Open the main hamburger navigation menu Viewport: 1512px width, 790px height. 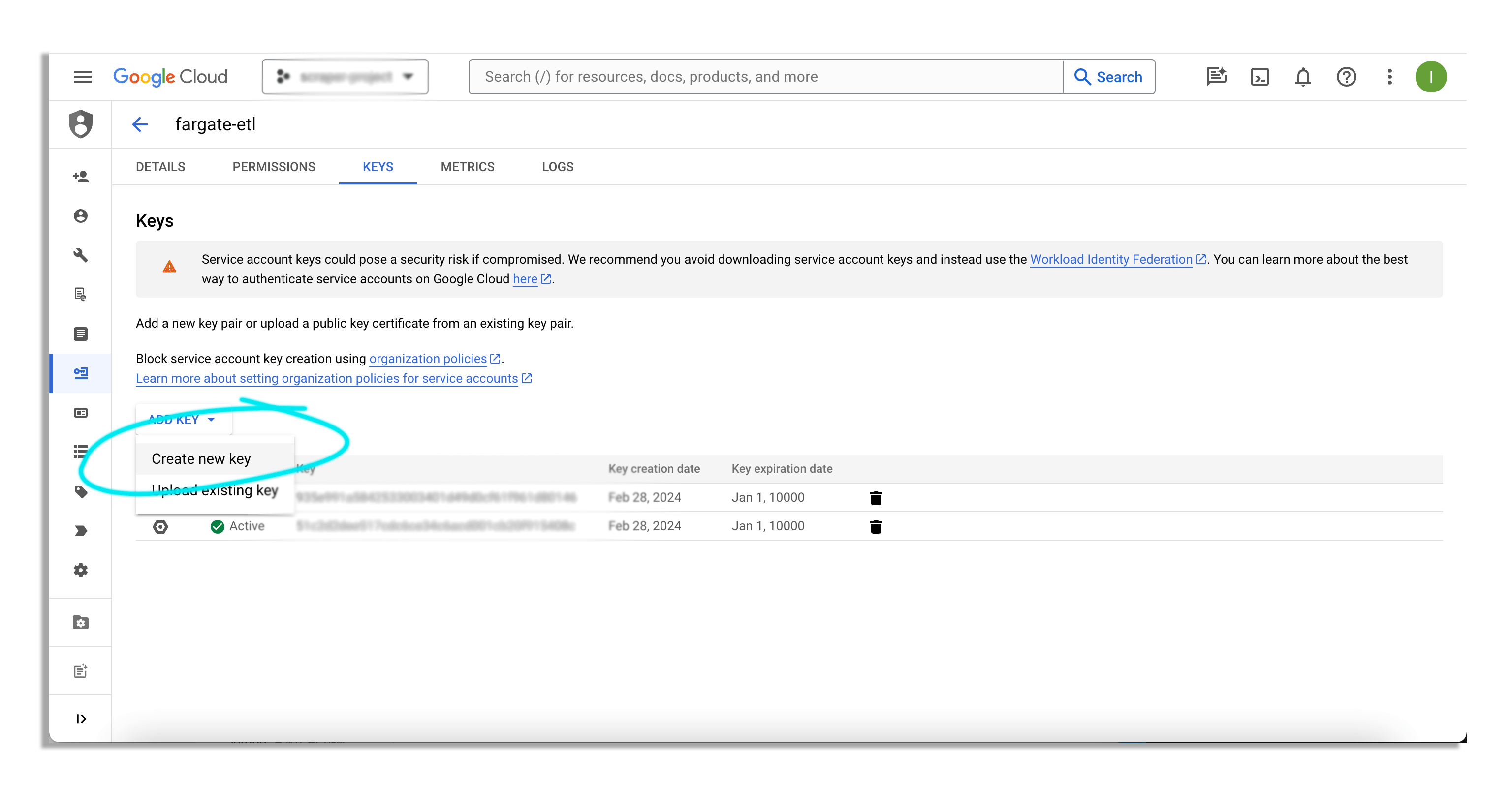tap(83, 77)
